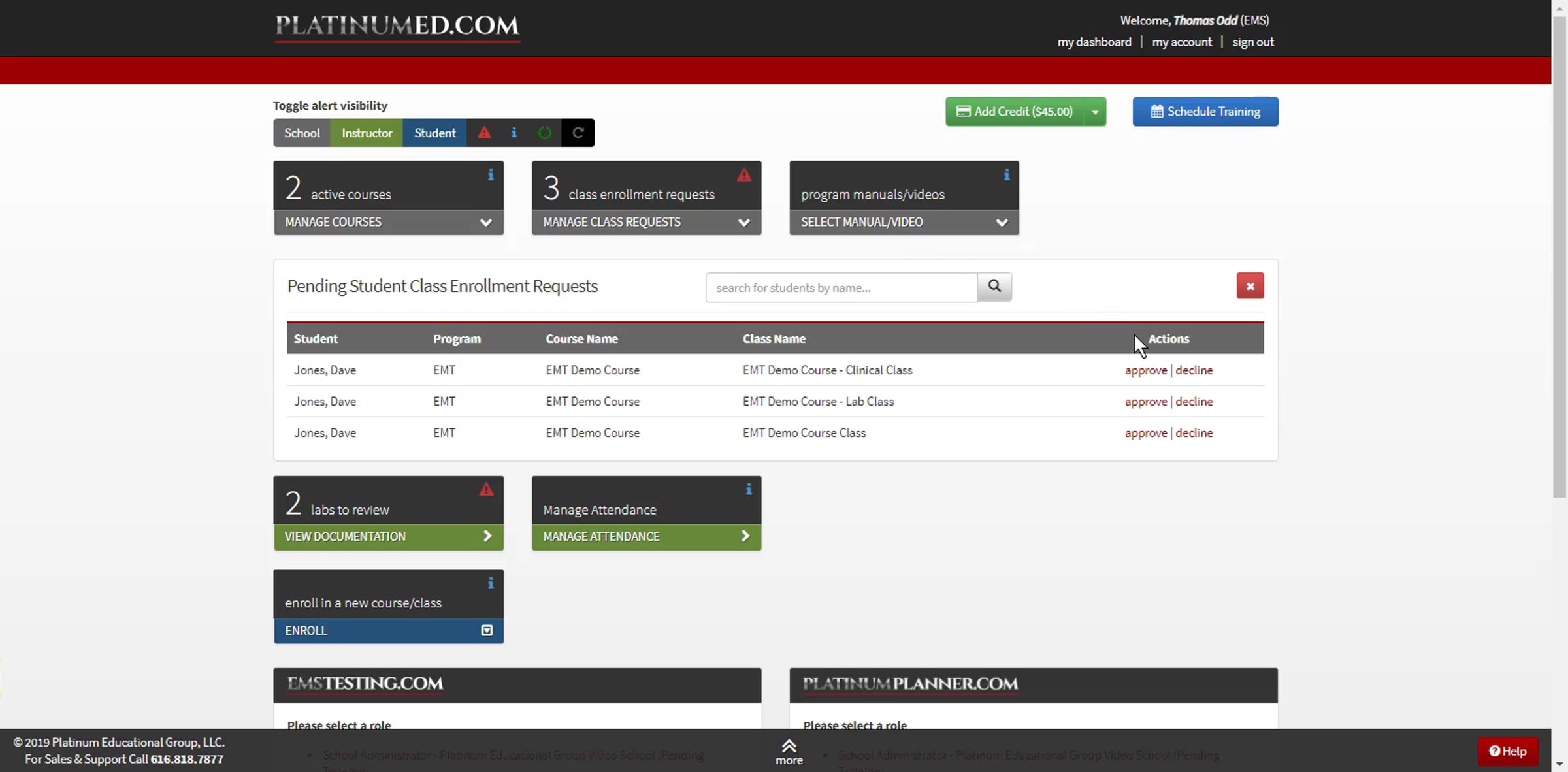1568x772 pixels.
Task: Click the refresh alerts icon
Action: (578, 133)
